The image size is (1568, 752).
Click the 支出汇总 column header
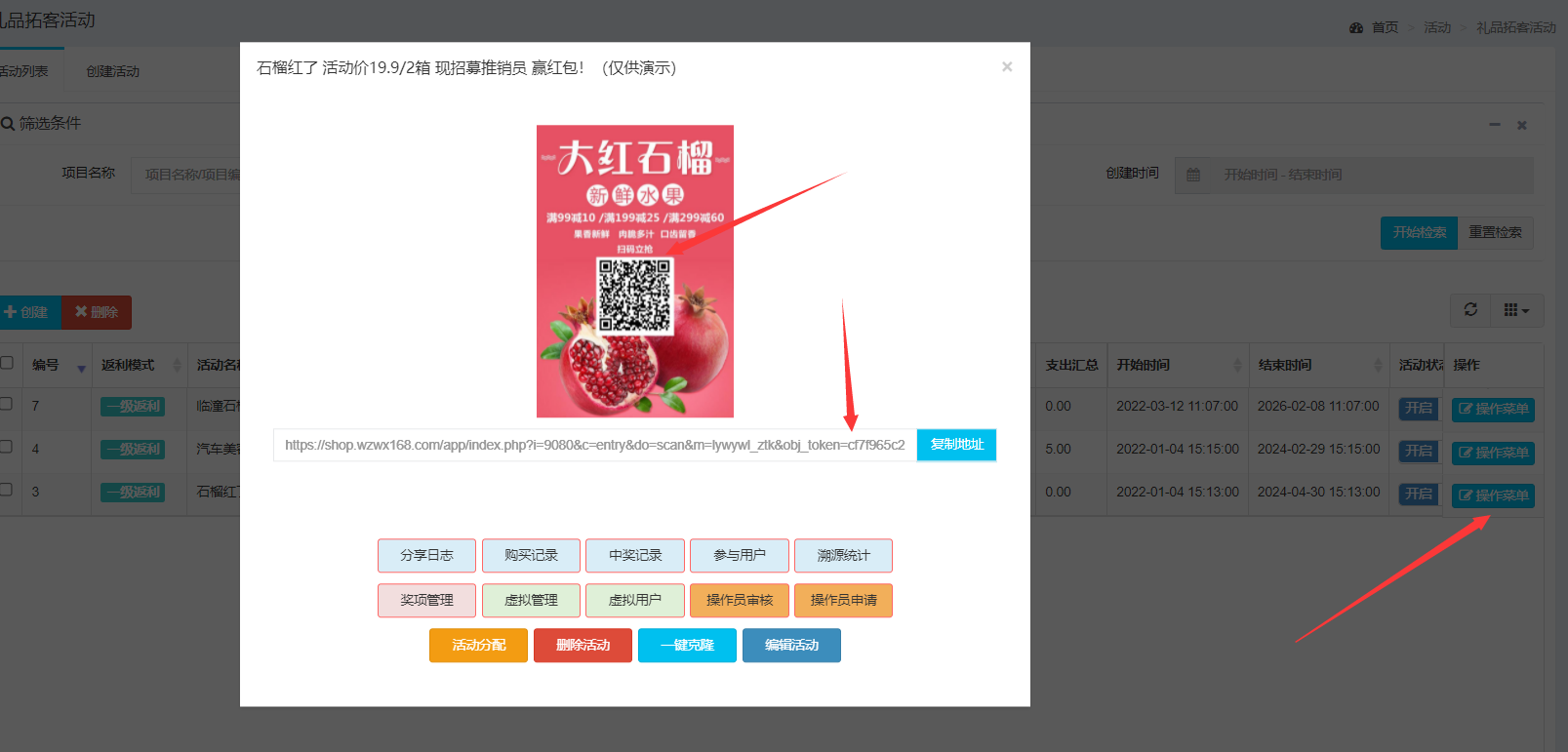(1071, 365)
